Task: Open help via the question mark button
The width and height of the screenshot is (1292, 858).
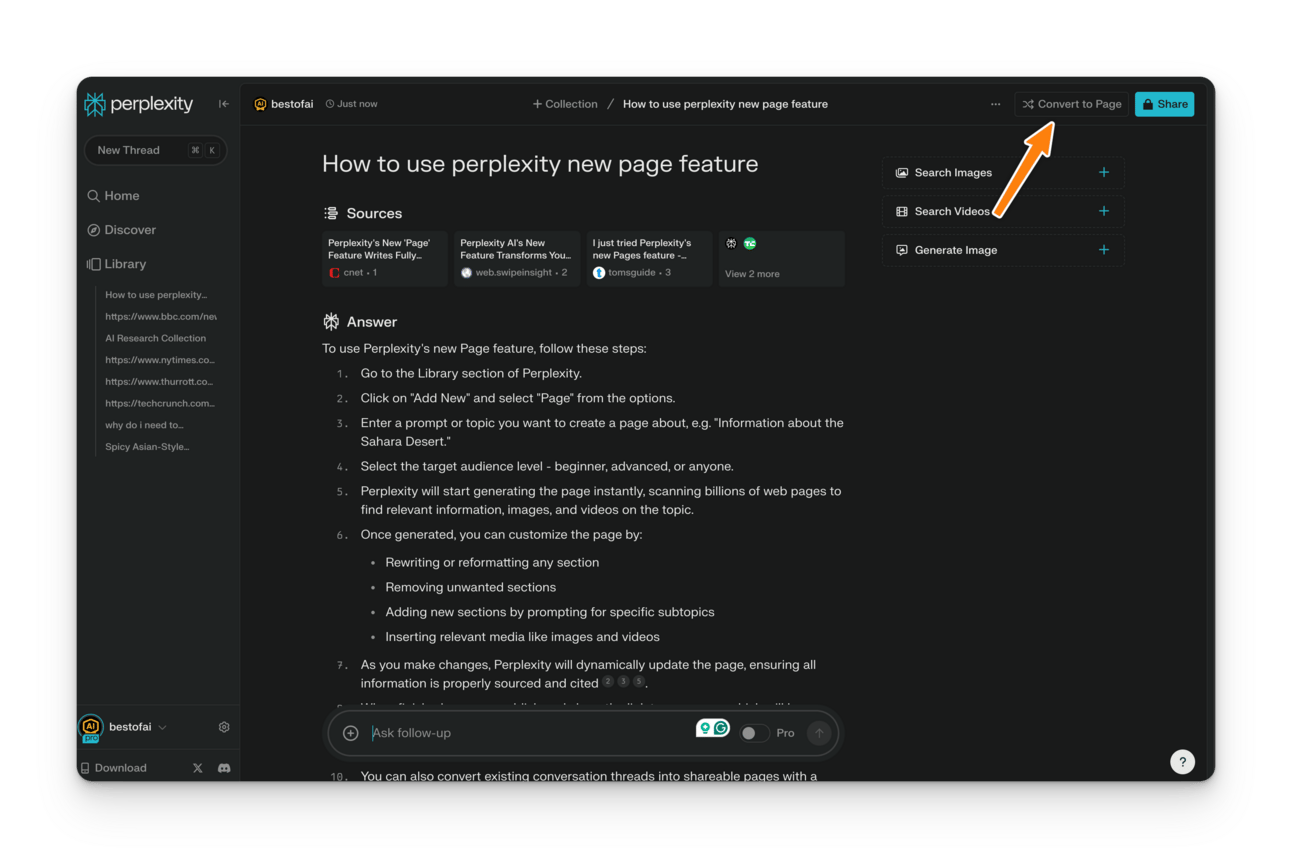Action: click(x=1182, y=762)
